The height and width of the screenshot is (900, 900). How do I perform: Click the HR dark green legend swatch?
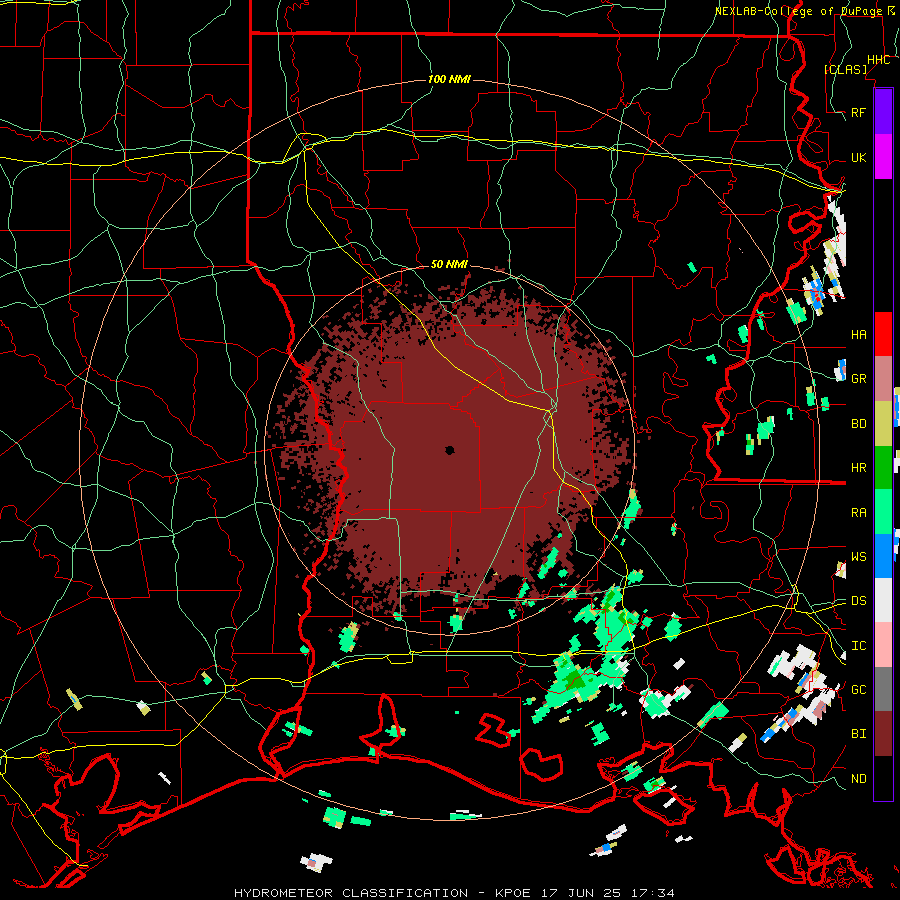(883, 467)
